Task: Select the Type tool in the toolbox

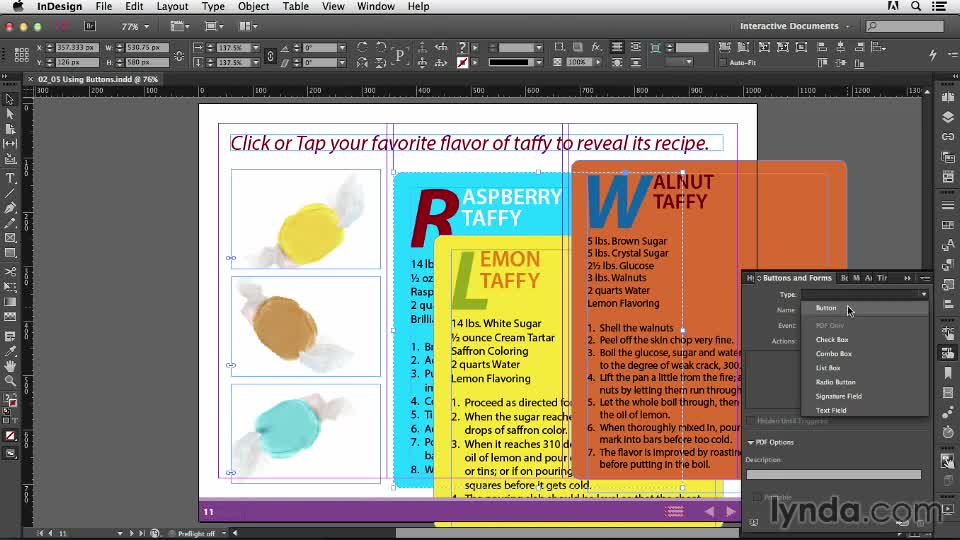Action: pos(10,178)
